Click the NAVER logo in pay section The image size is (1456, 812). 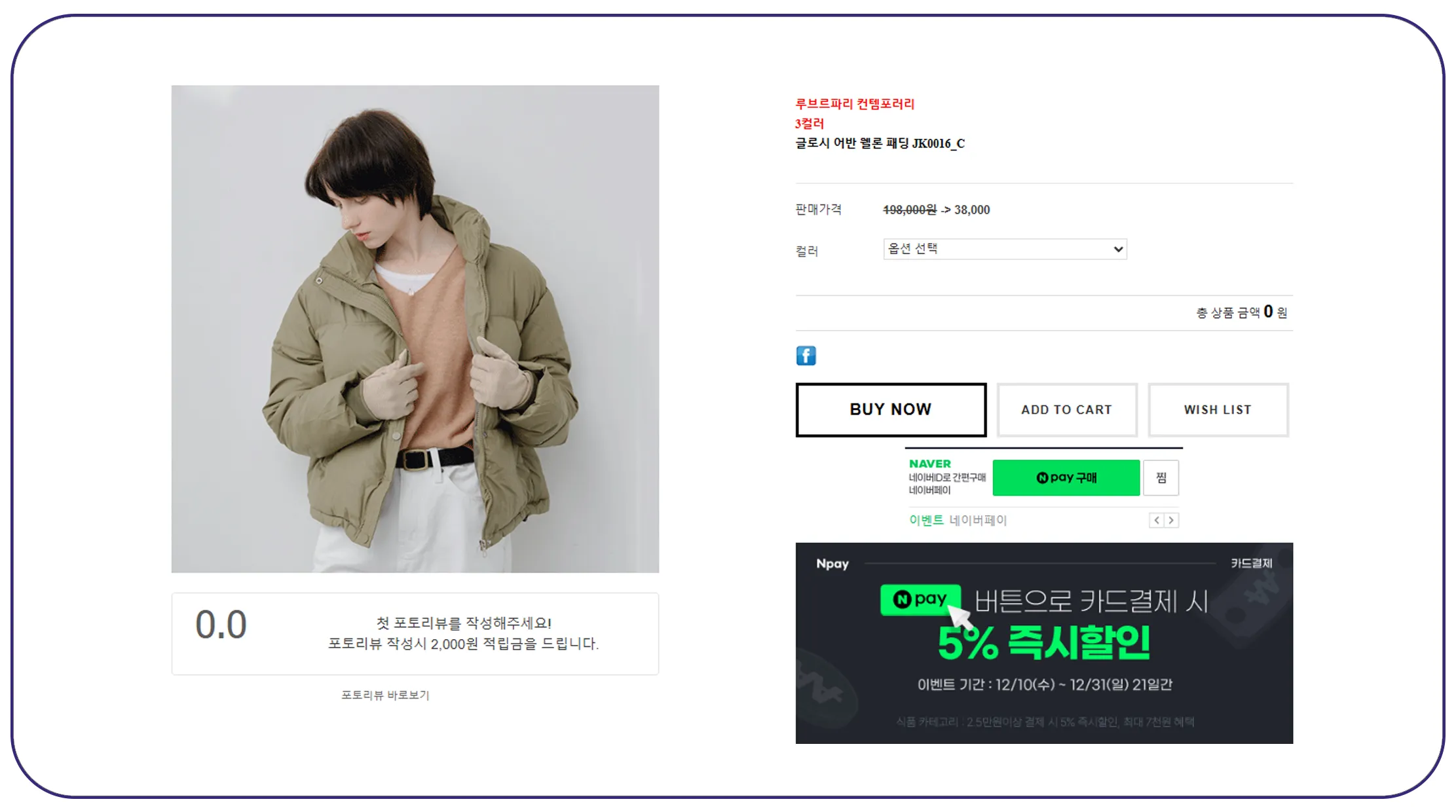(929, 464)
